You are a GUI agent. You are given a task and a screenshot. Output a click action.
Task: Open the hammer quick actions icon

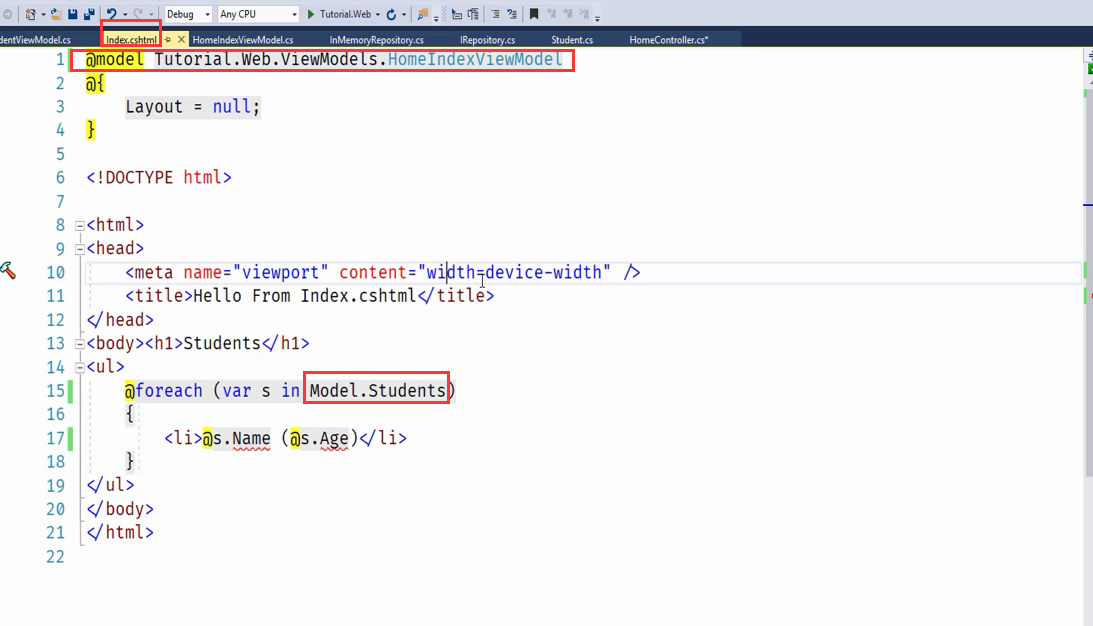(8, 271)
